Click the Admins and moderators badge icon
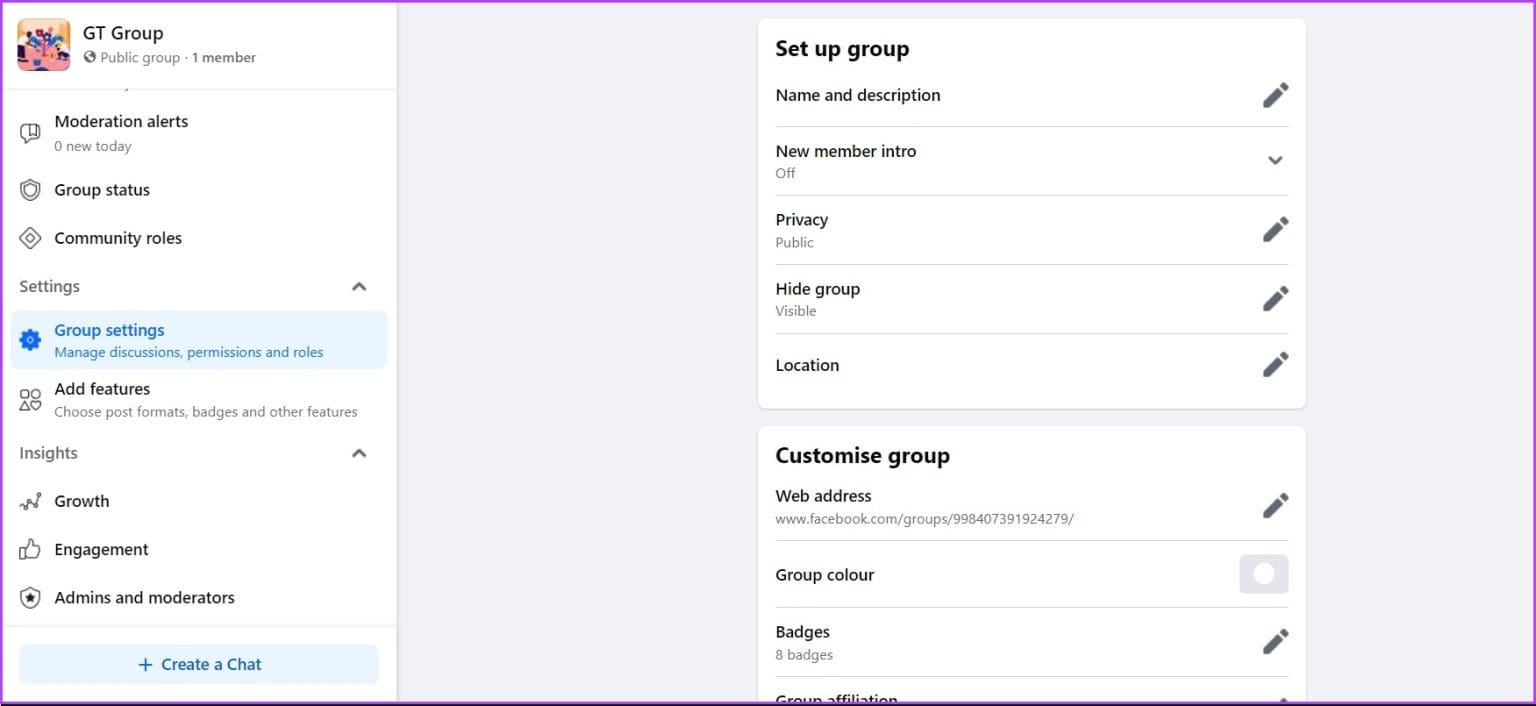Image resolution: width=1536 pixels, height=706 pixels. (x=31, y=597)
